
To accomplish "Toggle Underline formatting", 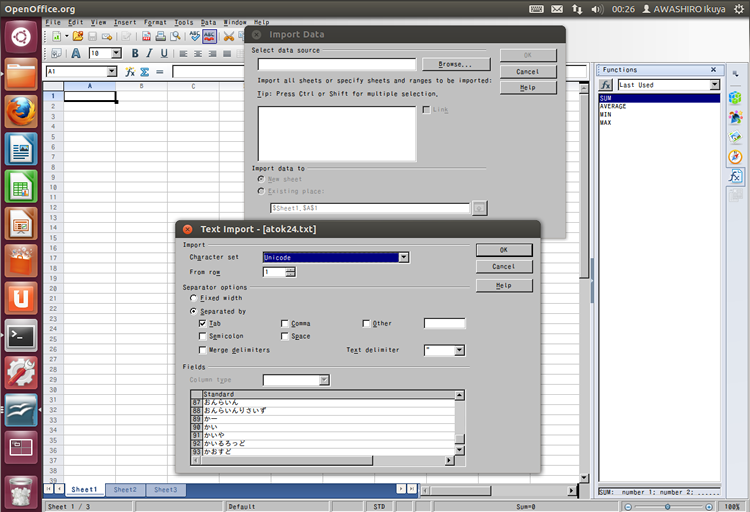I will [164, 54].
